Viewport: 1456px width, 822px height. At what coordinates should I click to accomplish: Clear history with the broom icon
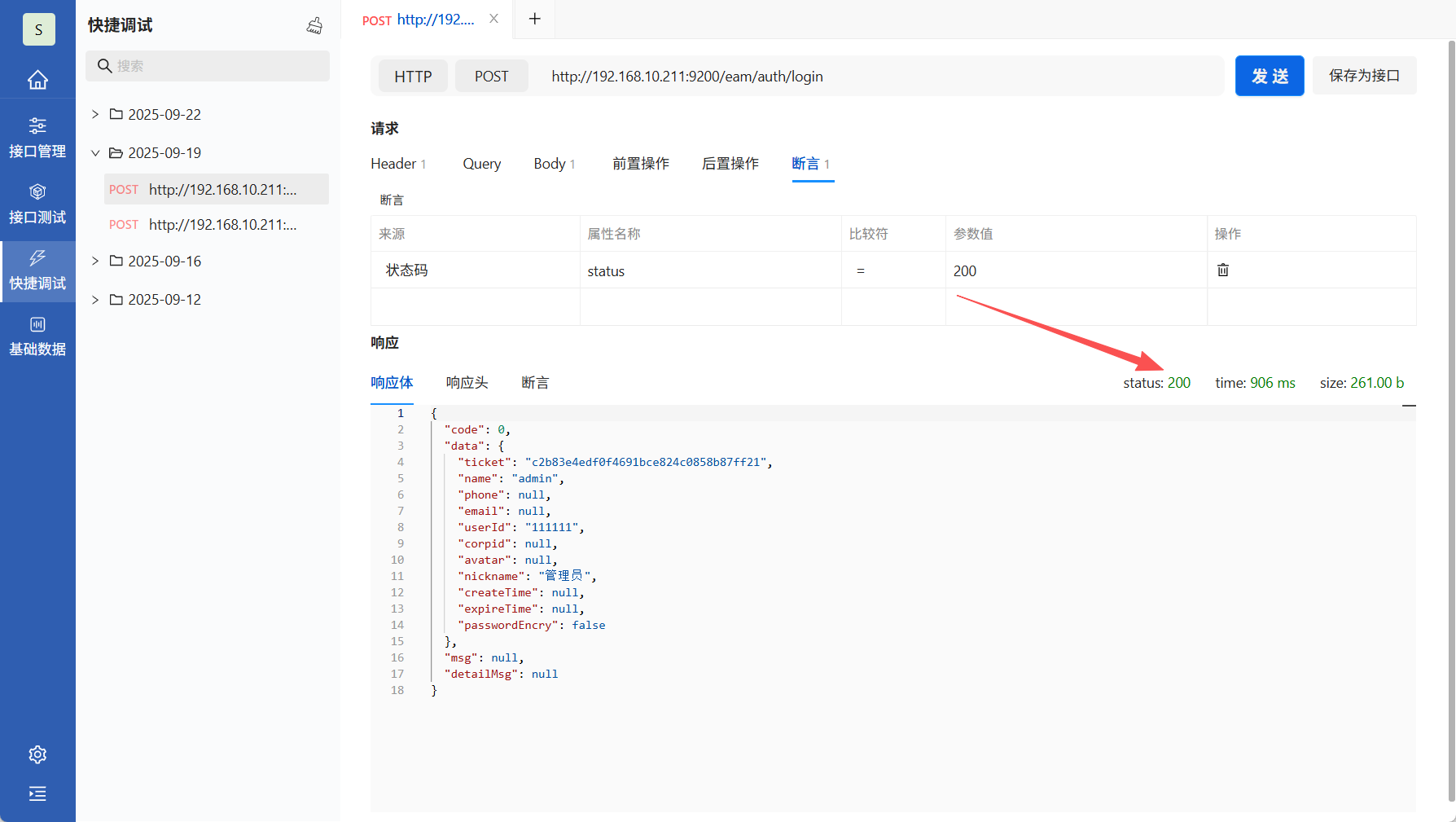coord(314,25)
